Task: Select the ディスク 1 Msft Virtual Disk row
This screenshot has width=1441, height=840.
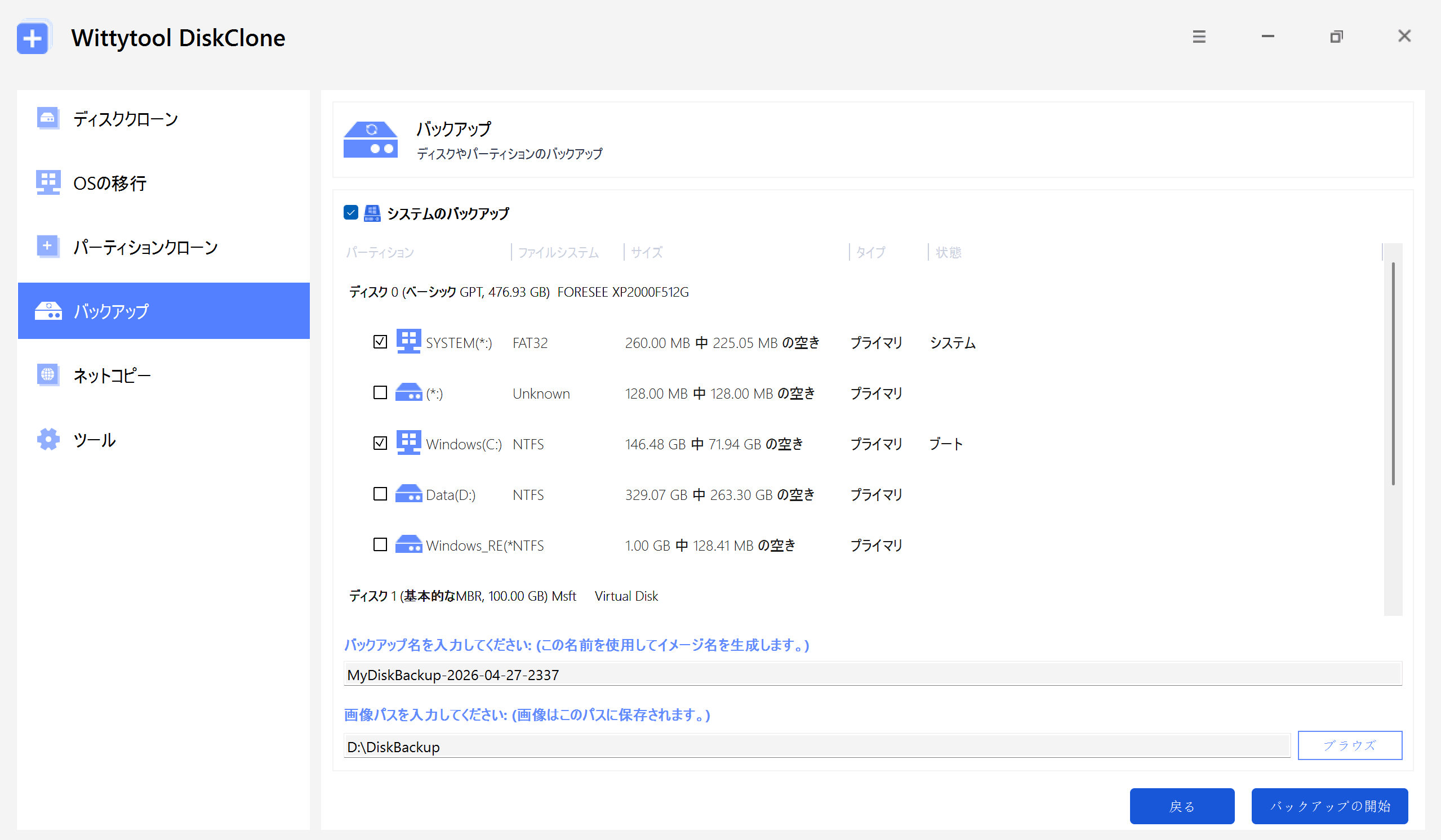Action: point(503,596)
